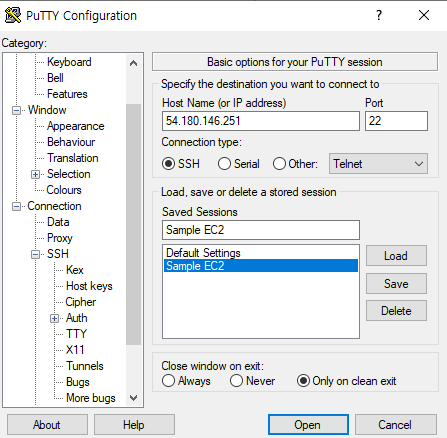
Task: Collapse the Connection tree node
Action: tap(16, 207)
